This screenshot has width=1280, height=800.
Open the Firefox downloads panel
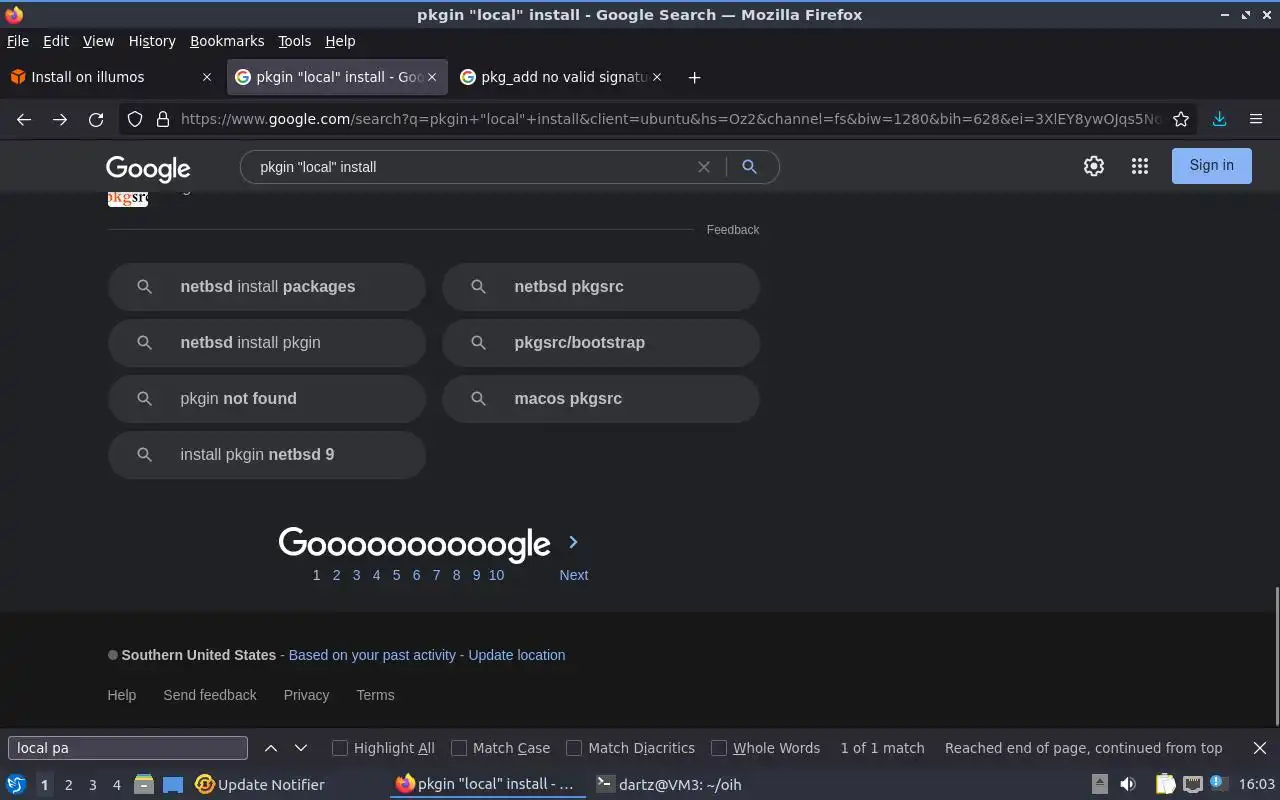1219,119
